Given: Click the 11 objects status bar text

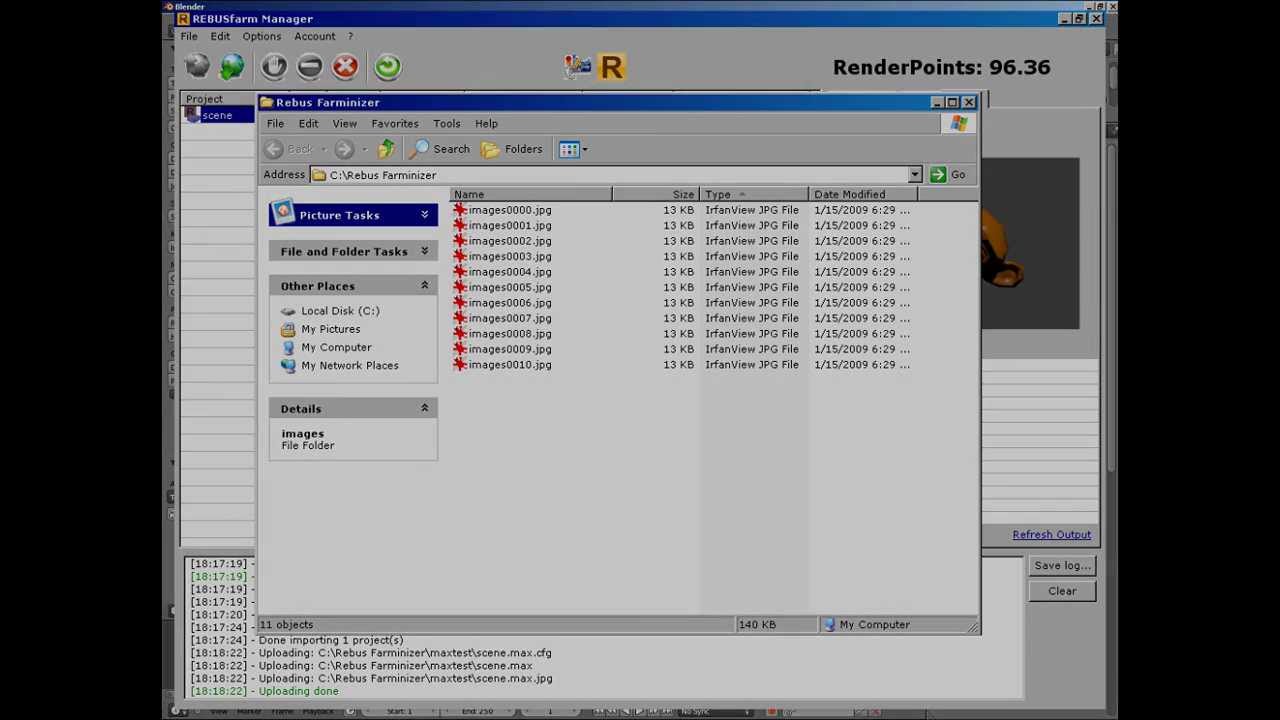Looking at the screenshot, I should click(287, 625).
